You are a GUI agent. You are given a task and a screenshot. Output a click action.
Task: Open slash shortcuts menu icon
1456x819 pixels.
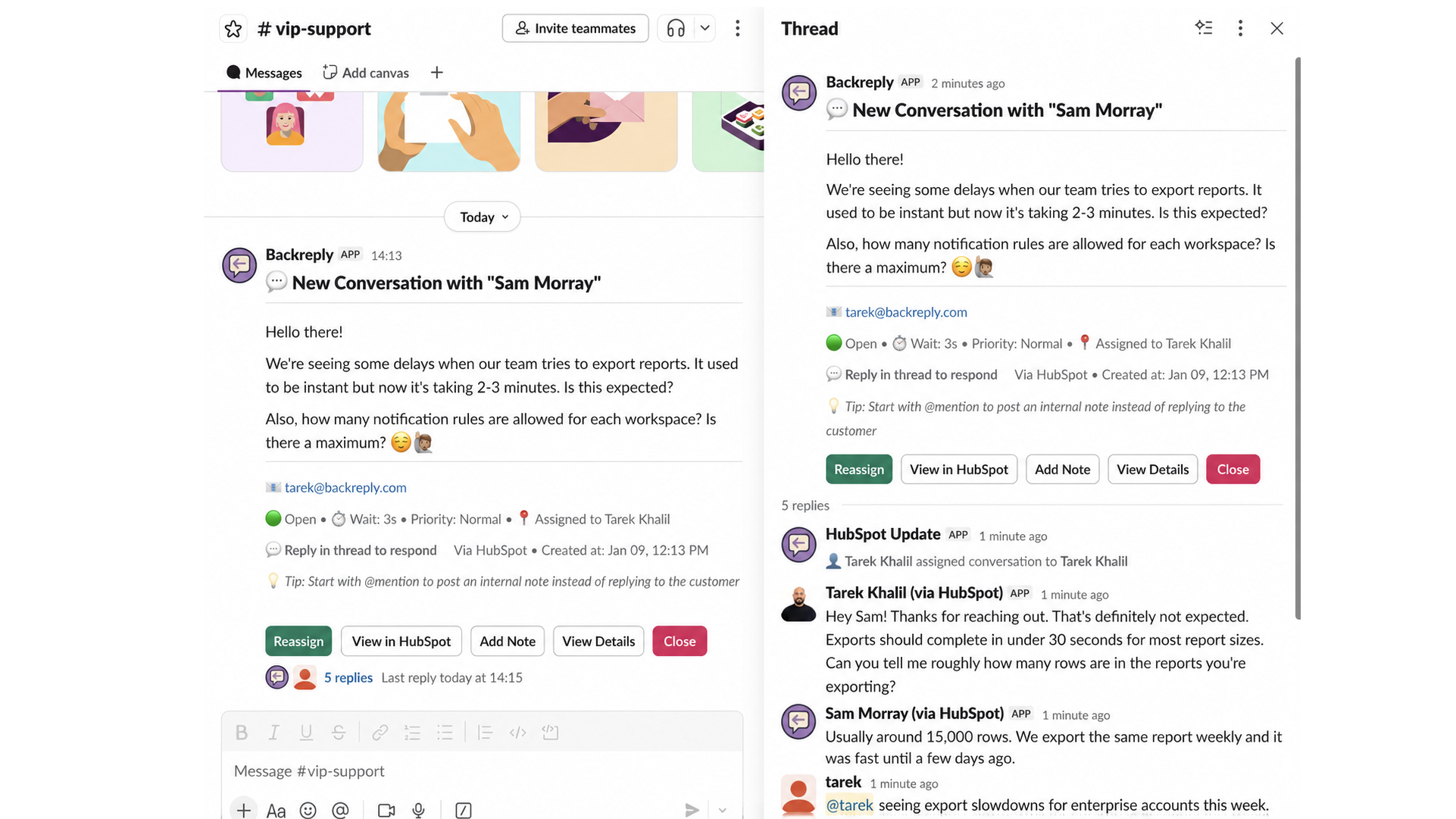click(x=464, y=811)
